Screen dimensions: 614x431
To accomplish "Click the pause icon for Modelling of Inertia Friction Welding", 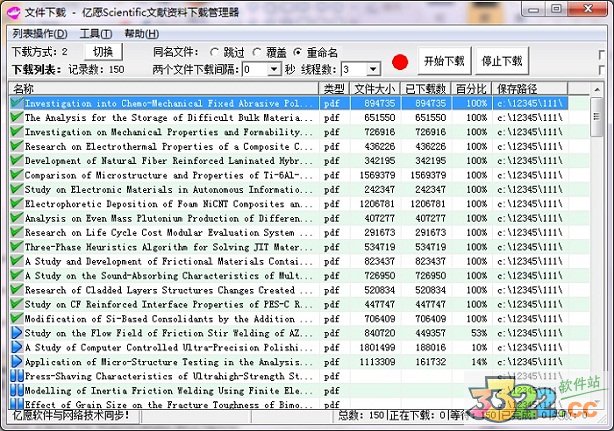I will 17,390.
